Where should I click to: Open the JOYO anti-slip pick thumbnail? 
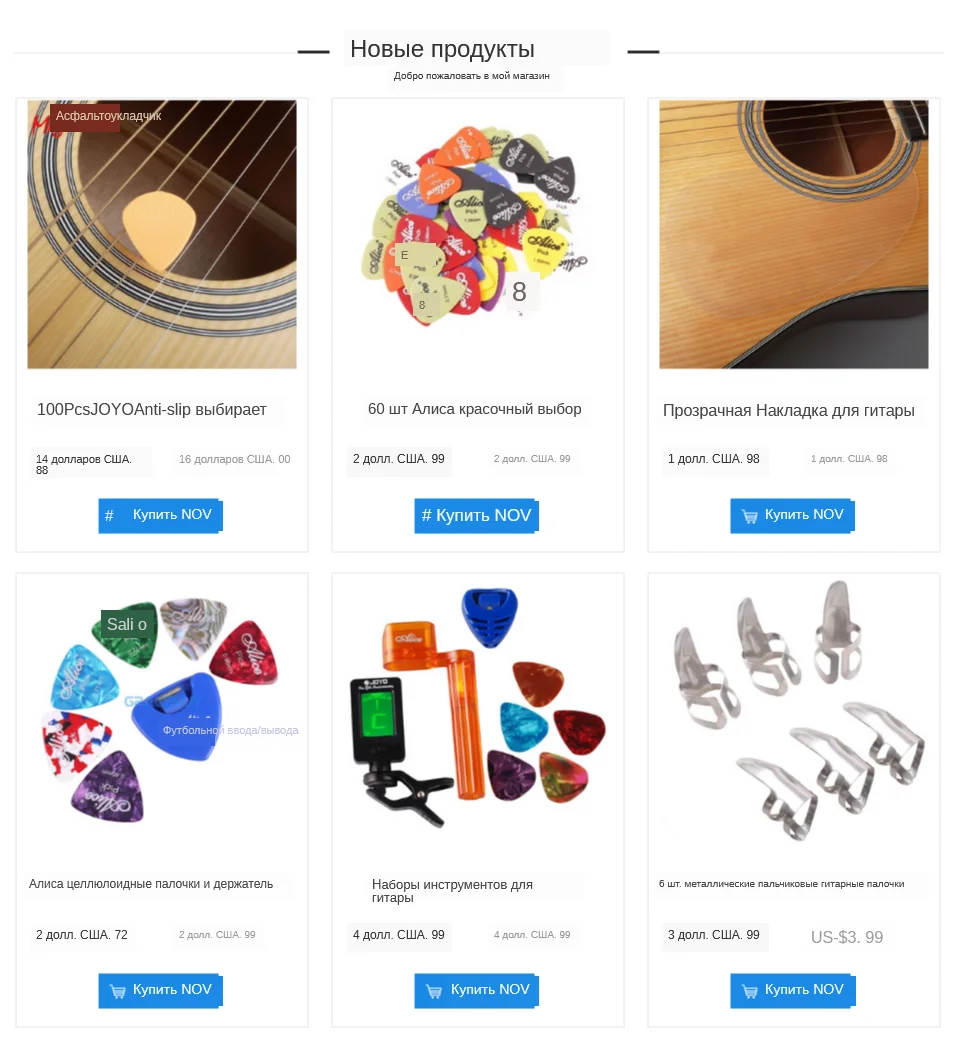[161, 235]
